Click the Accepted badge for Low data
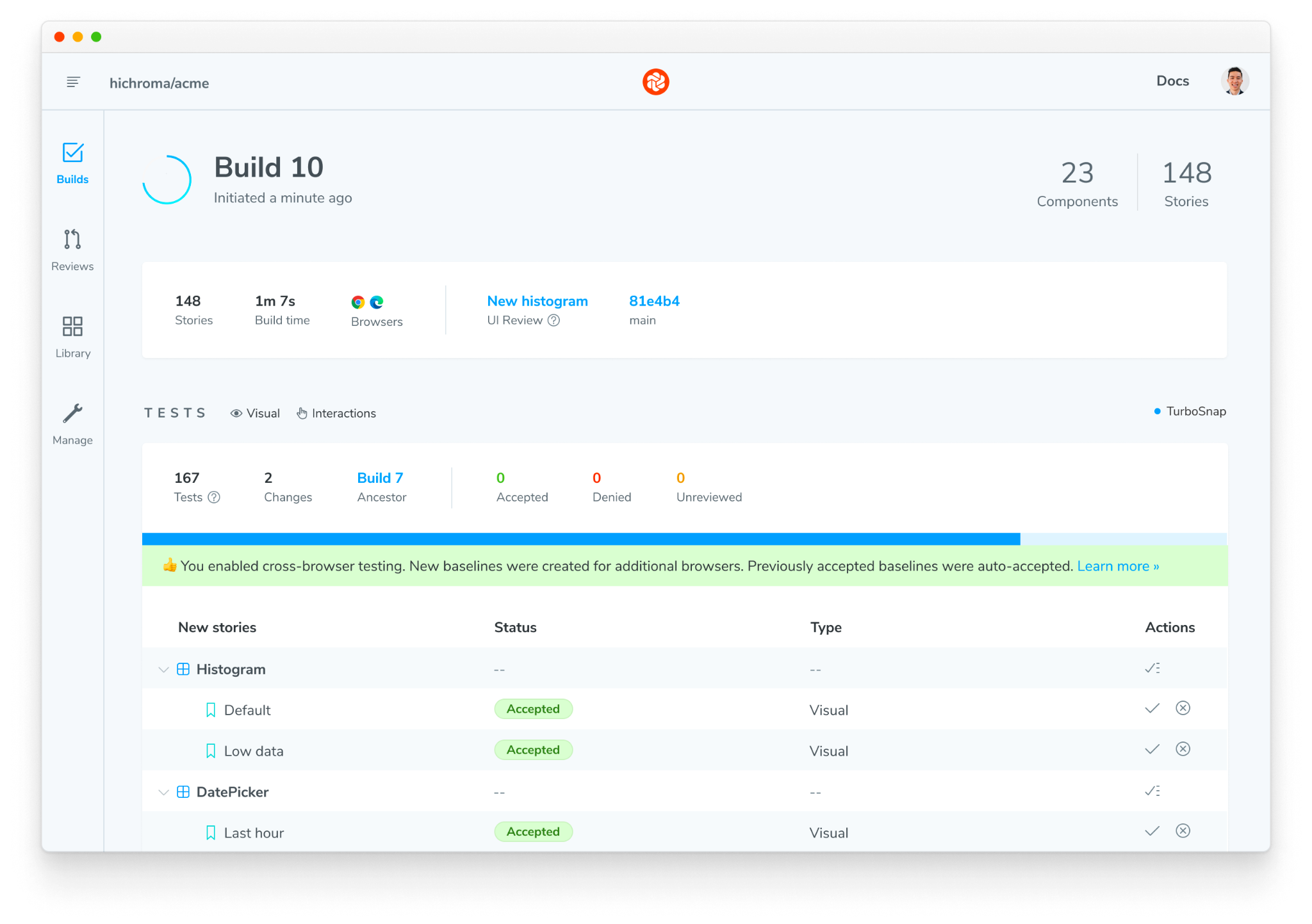The width and height of the screenshot is (1312, 924). [x=533, y=750]
